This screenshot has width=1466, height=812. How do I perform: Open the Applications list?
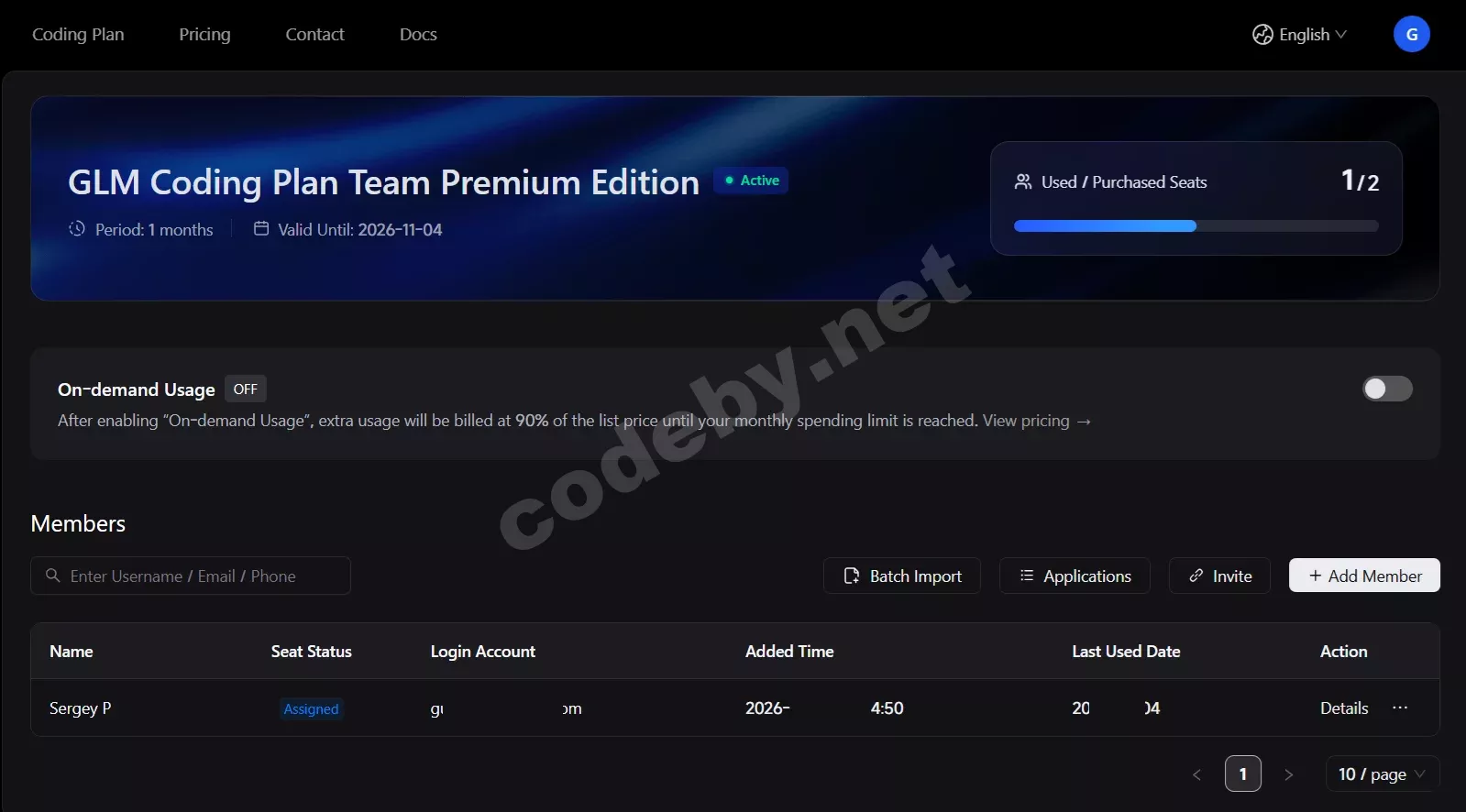tap(1075, 576)
